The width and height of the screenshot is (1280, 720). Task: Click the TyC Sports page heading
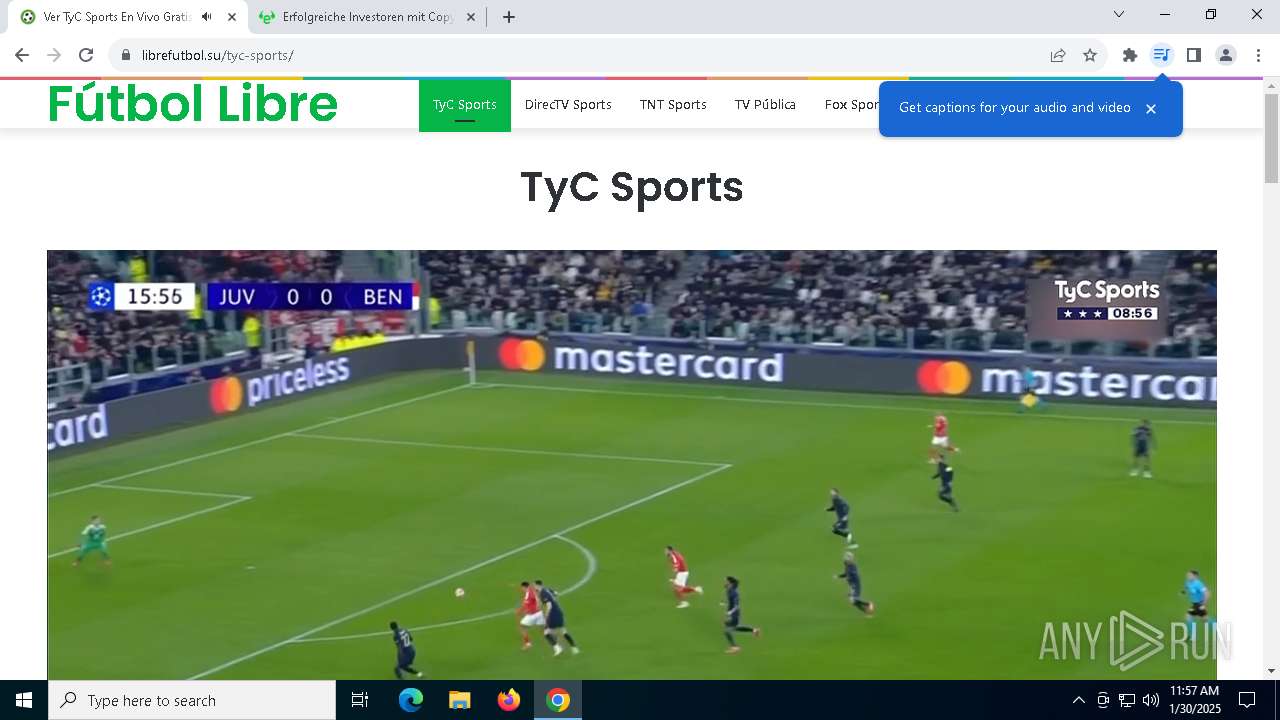632,187
